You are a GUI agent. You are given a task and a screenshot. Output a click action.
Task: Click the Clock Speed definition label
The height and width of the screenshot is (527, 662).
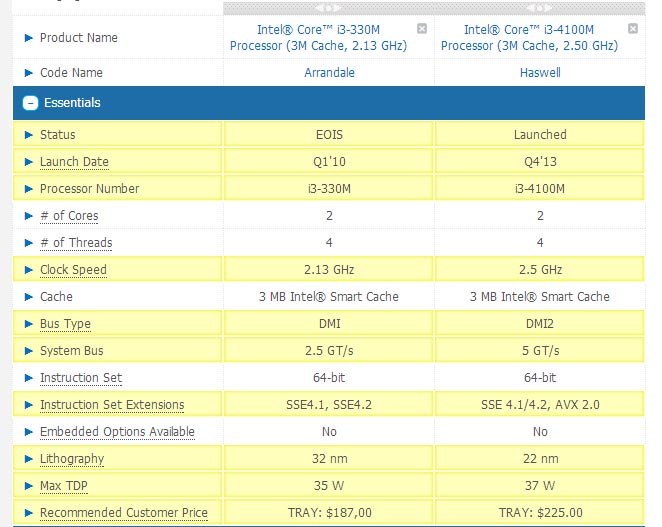click(73, 270)
